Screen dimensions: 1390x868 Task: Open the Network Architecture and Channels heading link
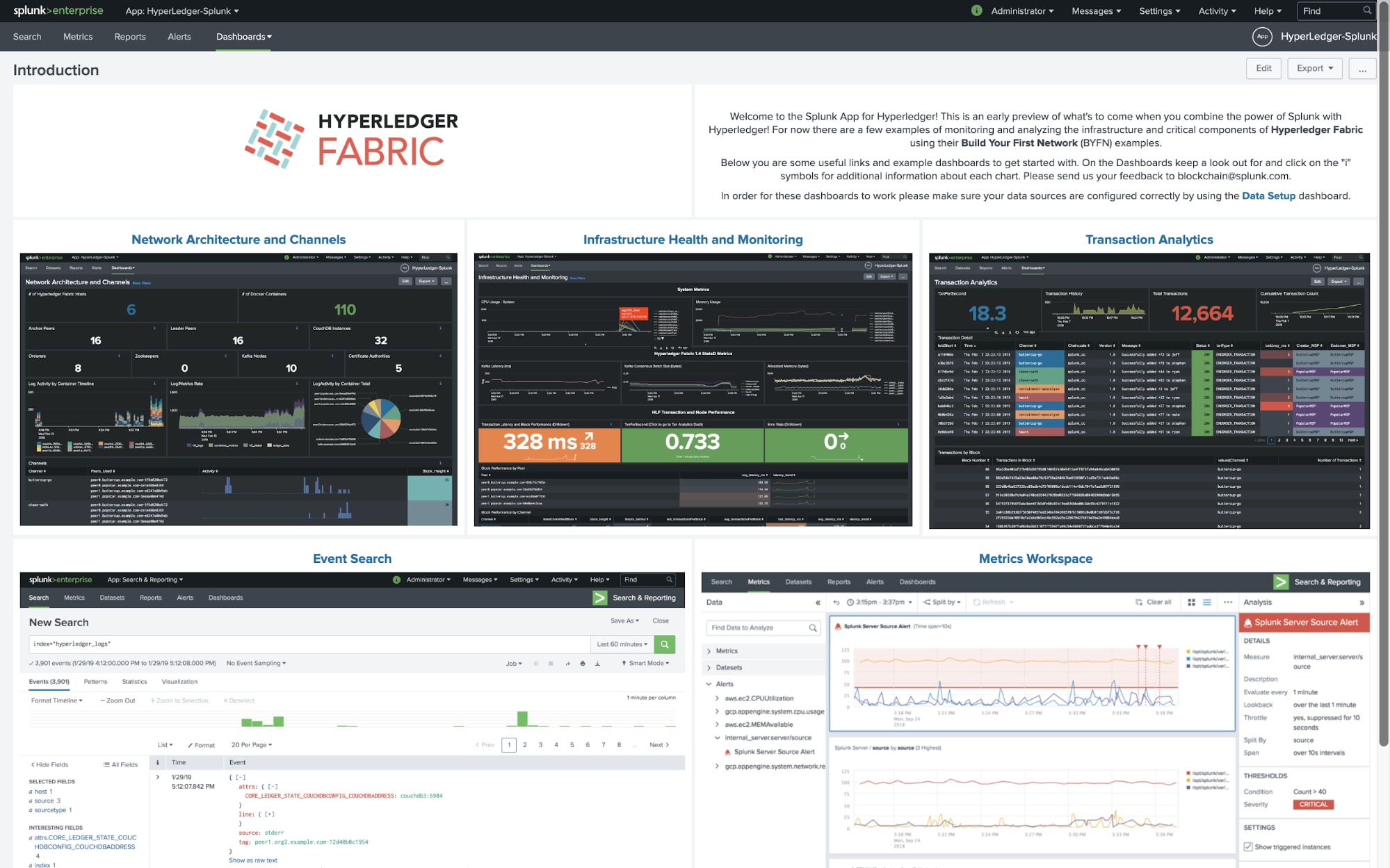239,239
